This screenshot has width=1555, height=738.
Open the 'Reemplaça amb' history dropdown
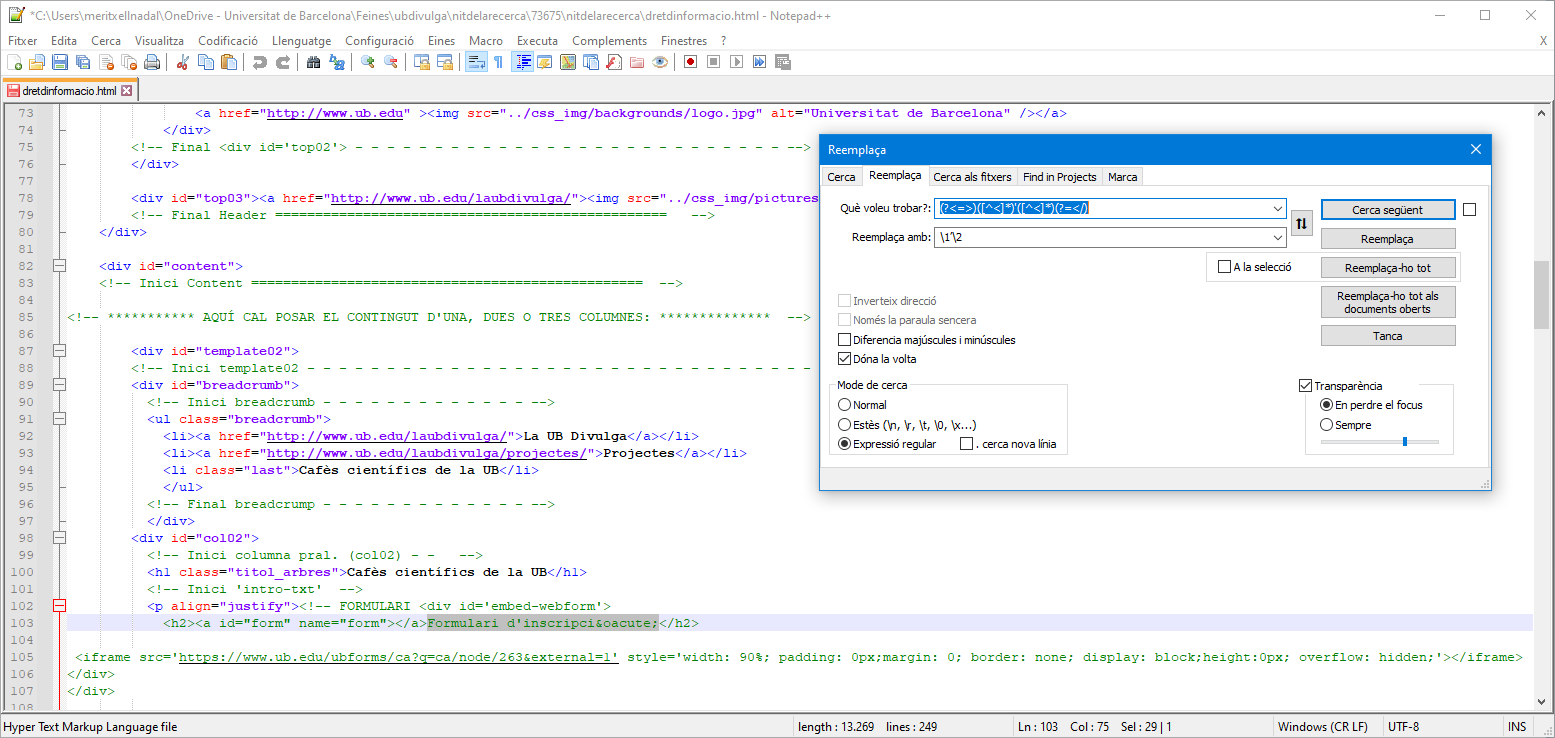[x=1278, y=237]
